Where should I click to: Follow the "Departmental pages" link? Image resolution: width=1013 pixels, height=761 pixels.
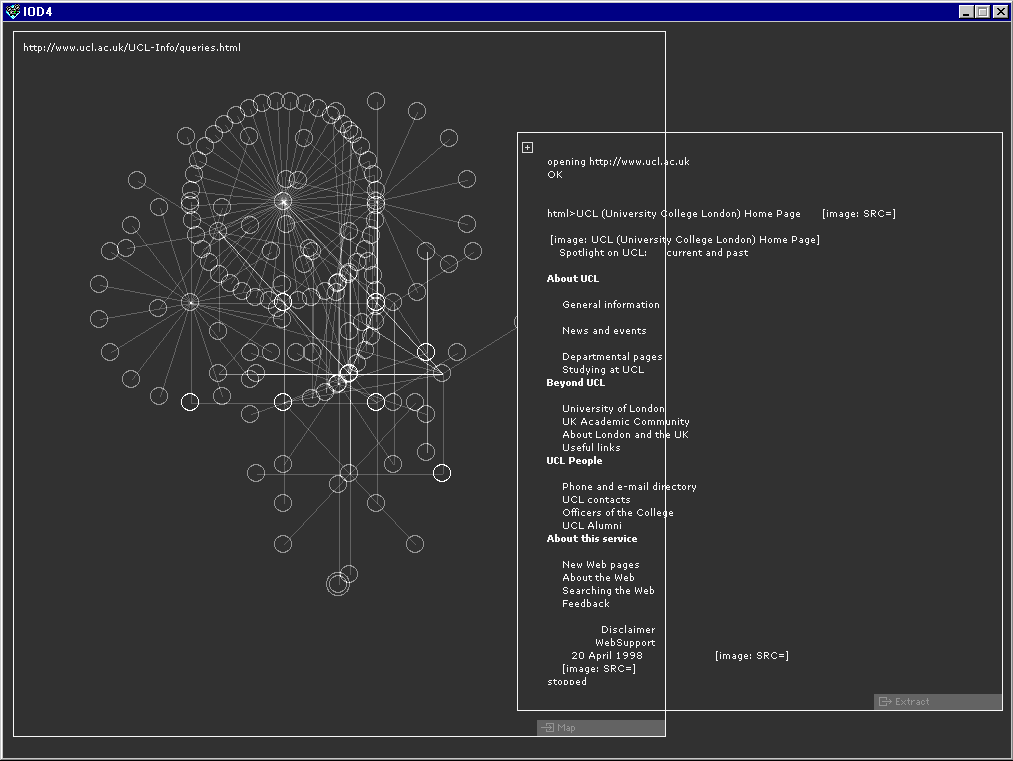coord(612,356)
